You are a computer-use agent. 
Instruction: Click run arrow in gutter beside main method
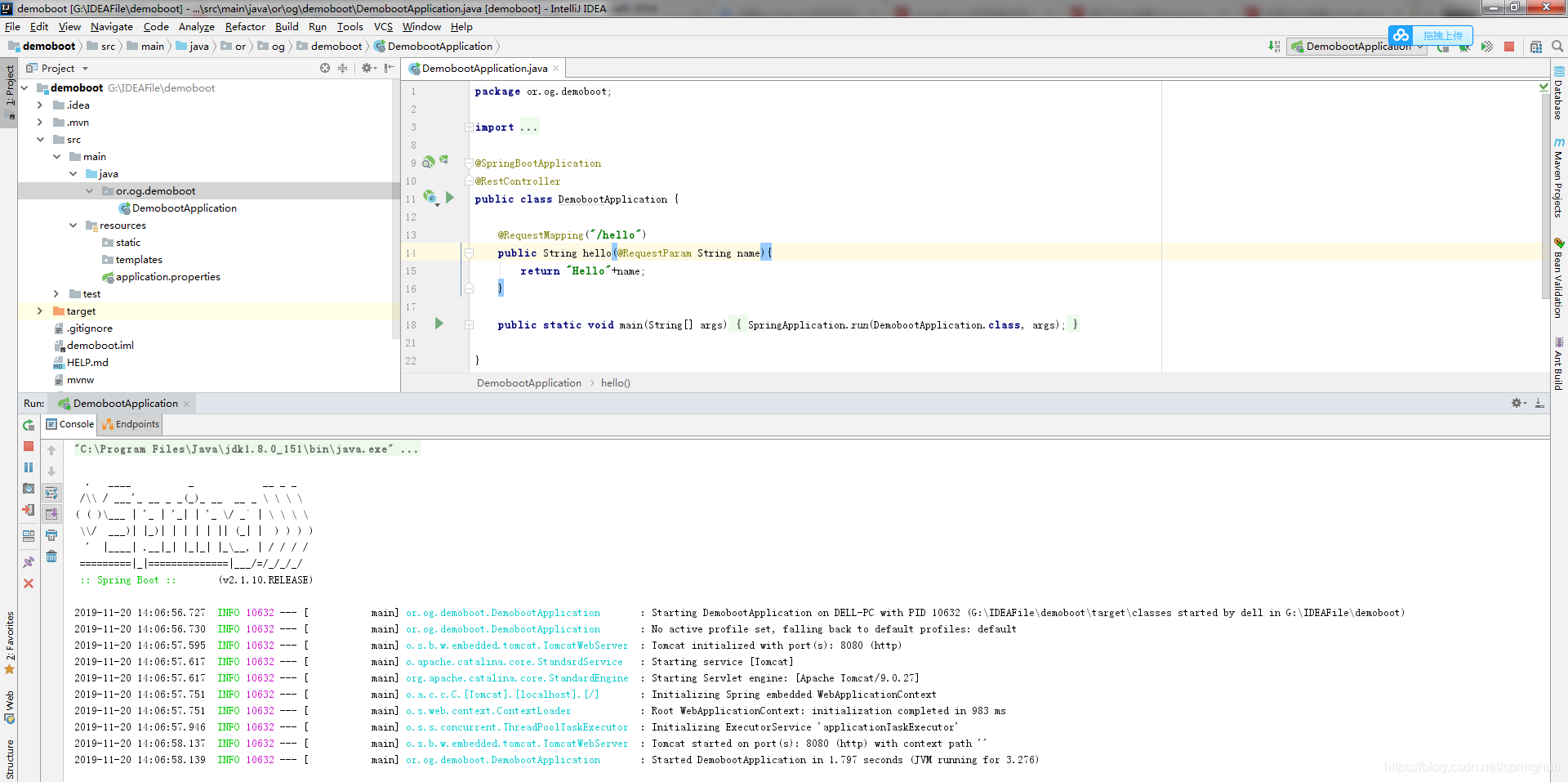click(x=439, y=324)
